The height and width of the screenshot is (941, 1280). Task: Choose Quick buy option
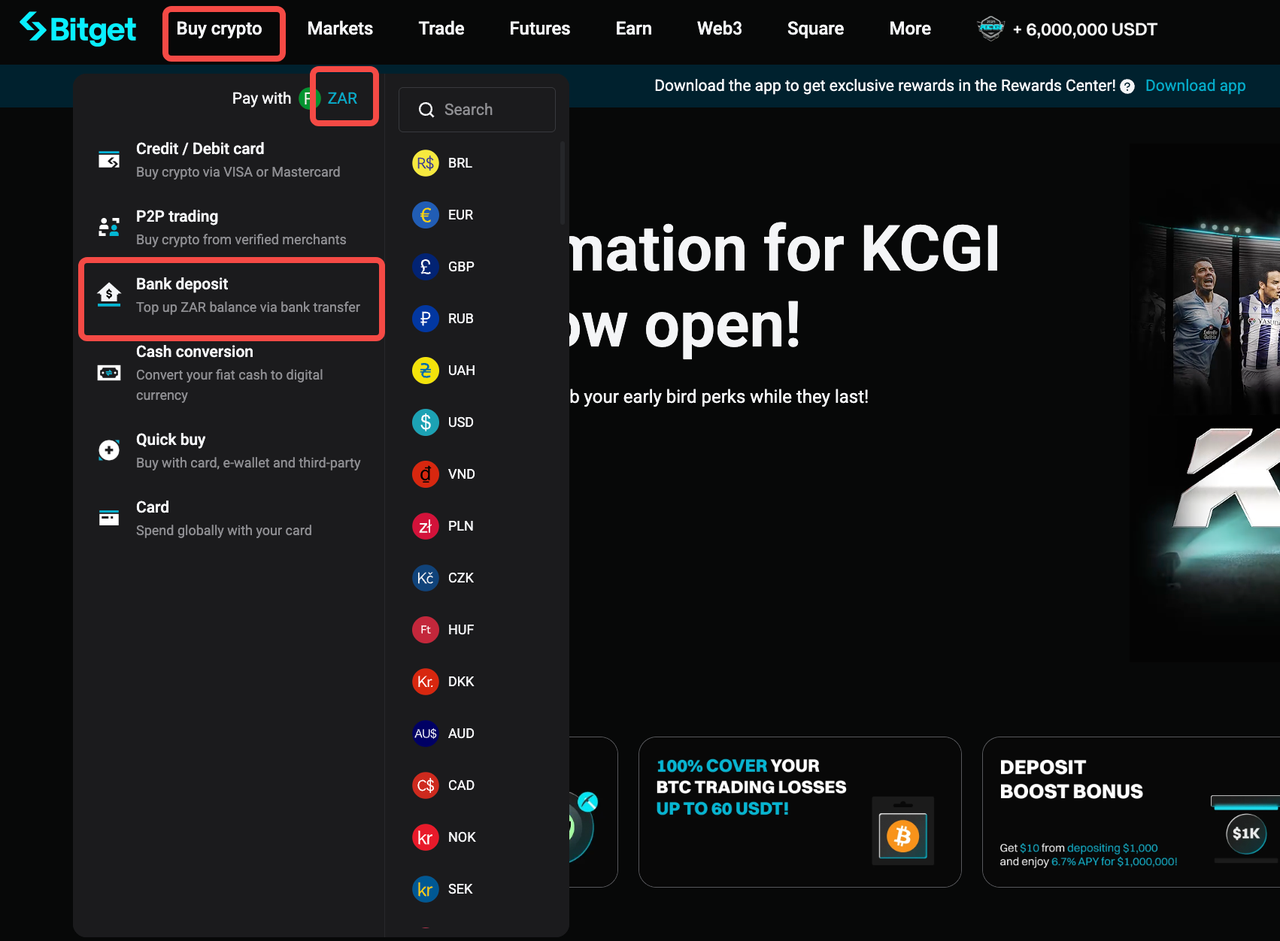pos(230,451)
